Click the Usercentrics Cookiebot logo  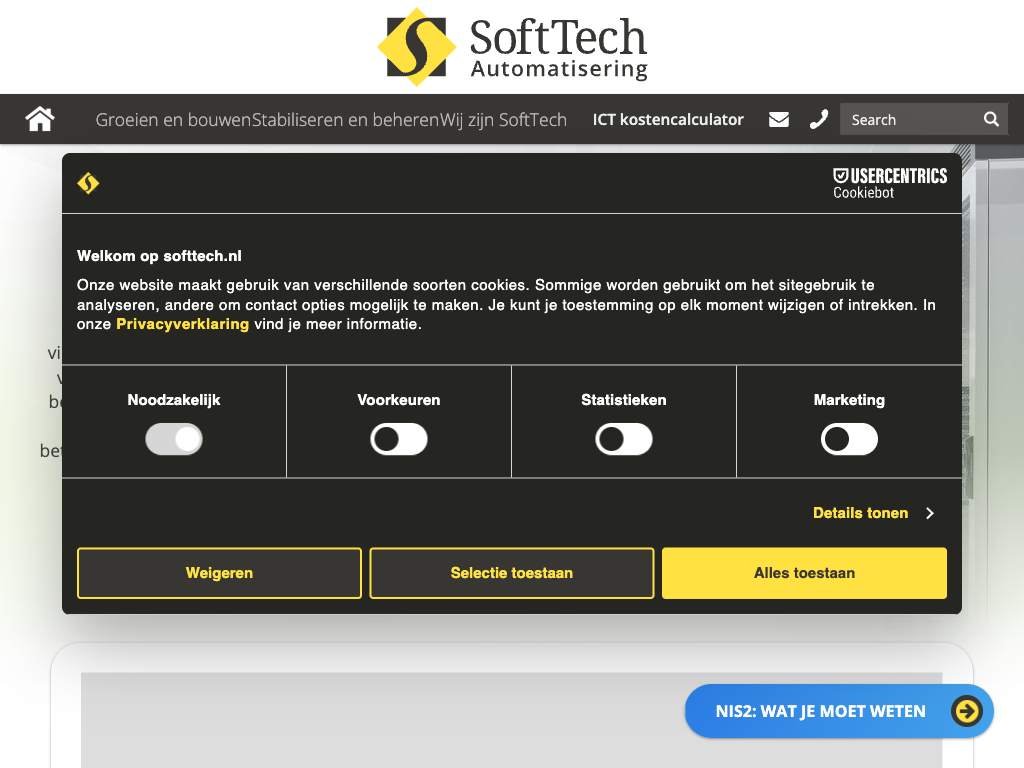[890, 183]
